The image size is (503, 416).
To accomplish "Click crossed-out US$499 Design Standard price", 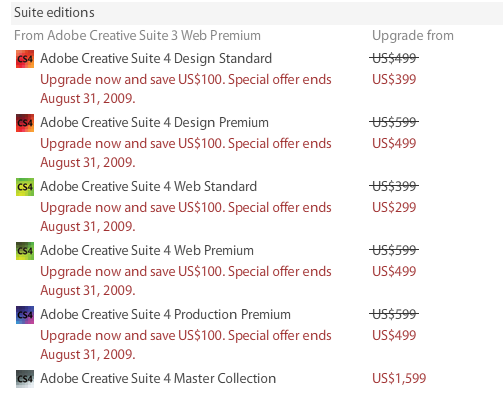I will click(x=394, y=58).
